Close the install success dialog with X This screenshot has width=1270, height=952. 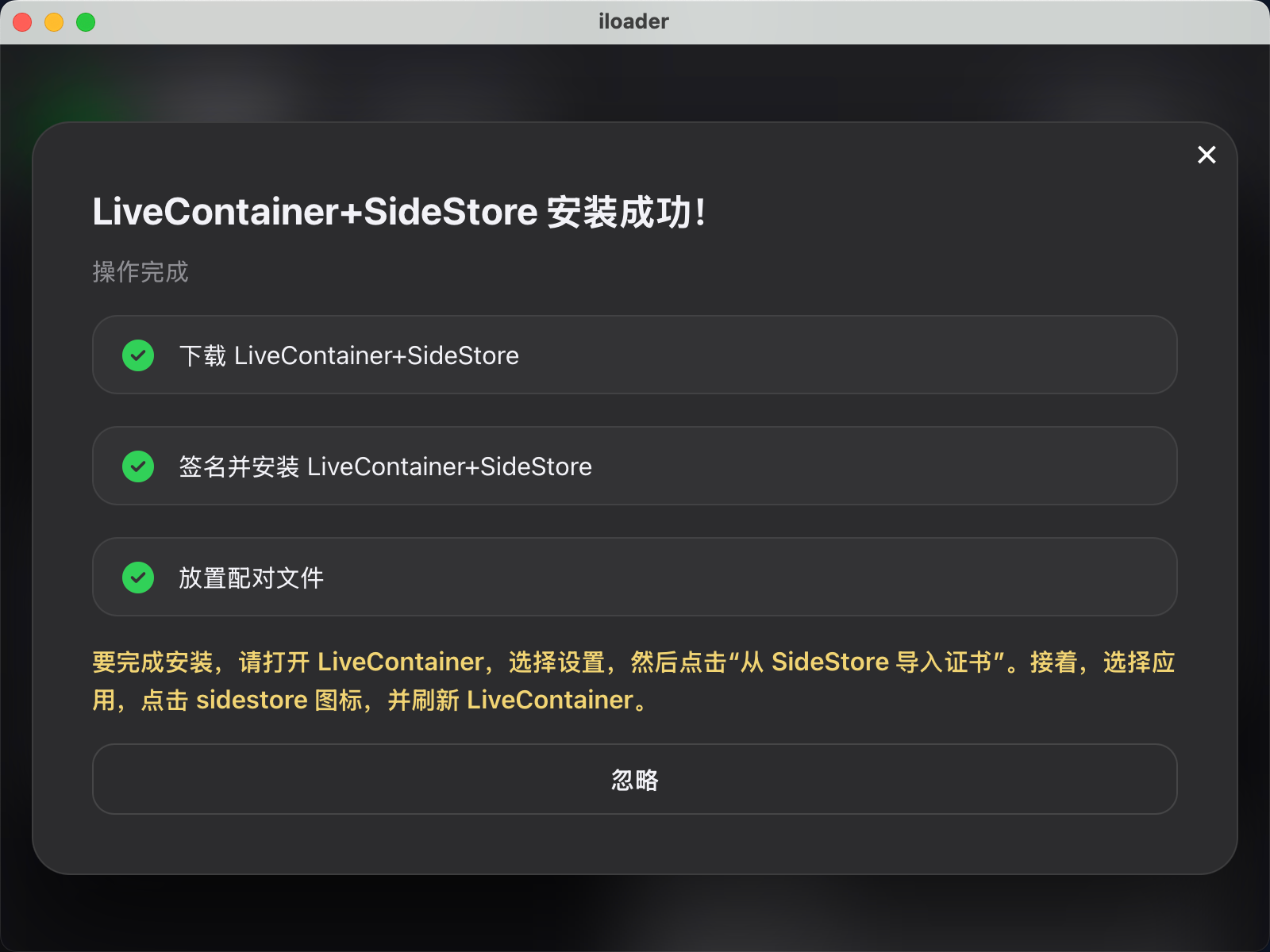1206,155
